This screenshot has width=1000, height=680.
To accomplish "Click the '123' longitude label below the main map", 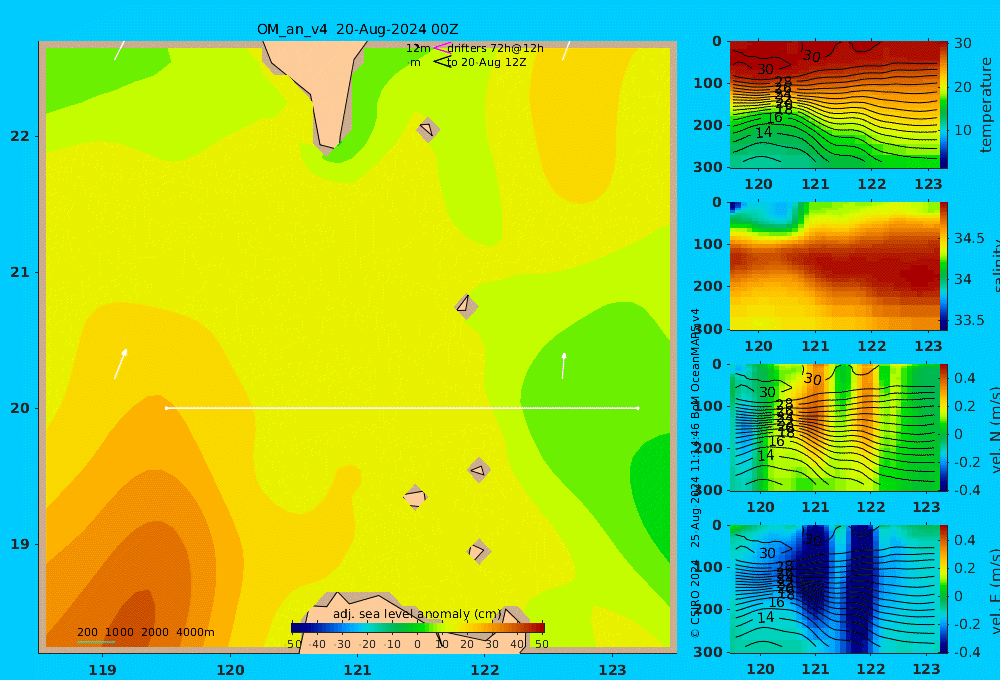I will pyautogui.click(x=612, y=670).
